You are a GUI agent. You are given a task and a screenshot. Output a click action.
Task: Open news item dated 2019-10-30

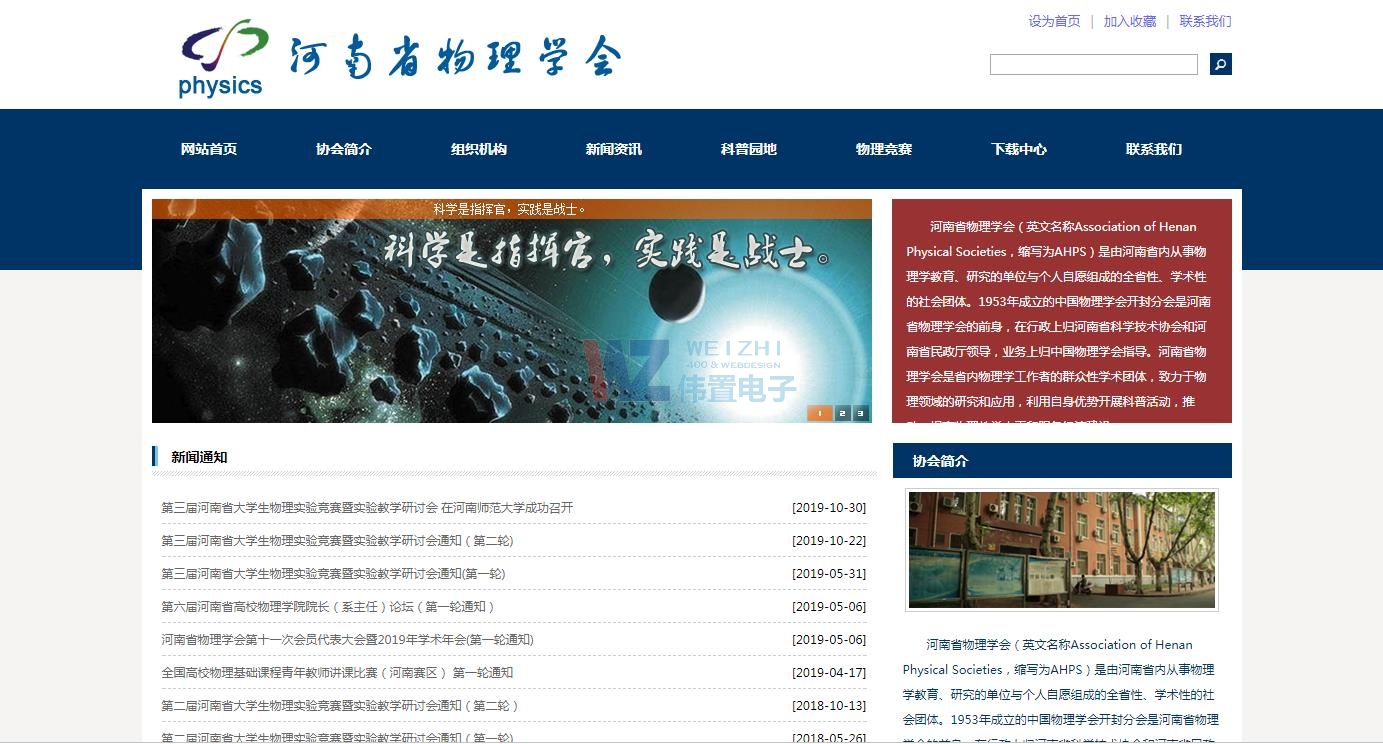[367, 508]
